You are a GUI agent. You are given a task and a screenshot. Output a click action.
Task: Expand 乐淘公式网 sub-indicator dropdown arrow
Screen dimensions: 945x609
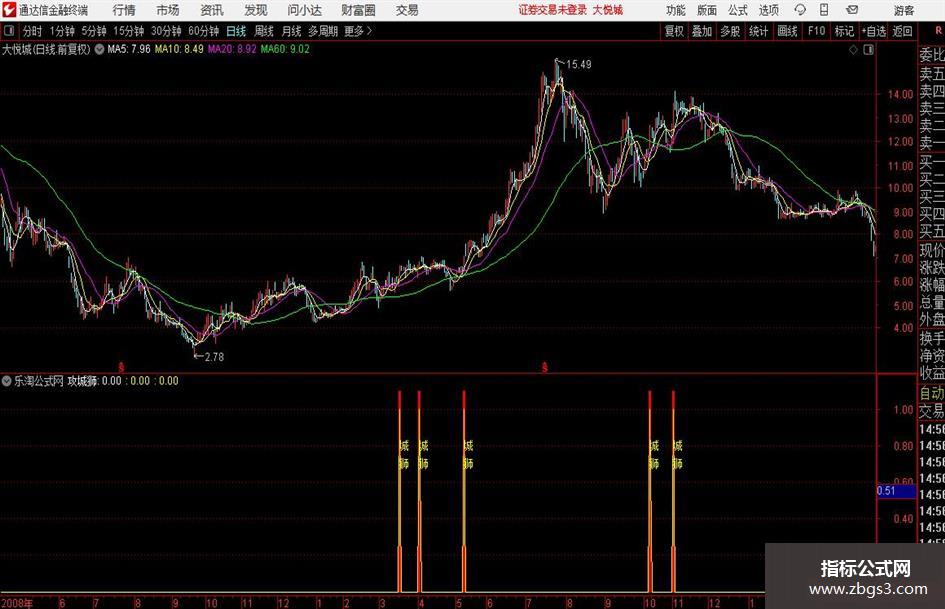7,380
